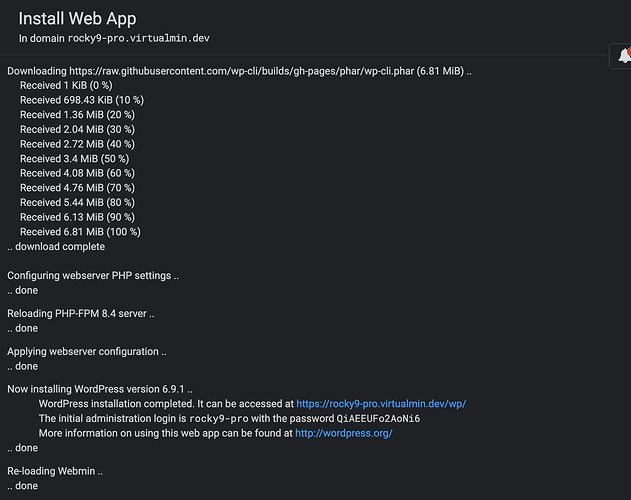The image size is (631, 500).
Task: Click the Received 698.43 KiB (10 %) line
Action: pyautogui.click(x=82, y=100)
